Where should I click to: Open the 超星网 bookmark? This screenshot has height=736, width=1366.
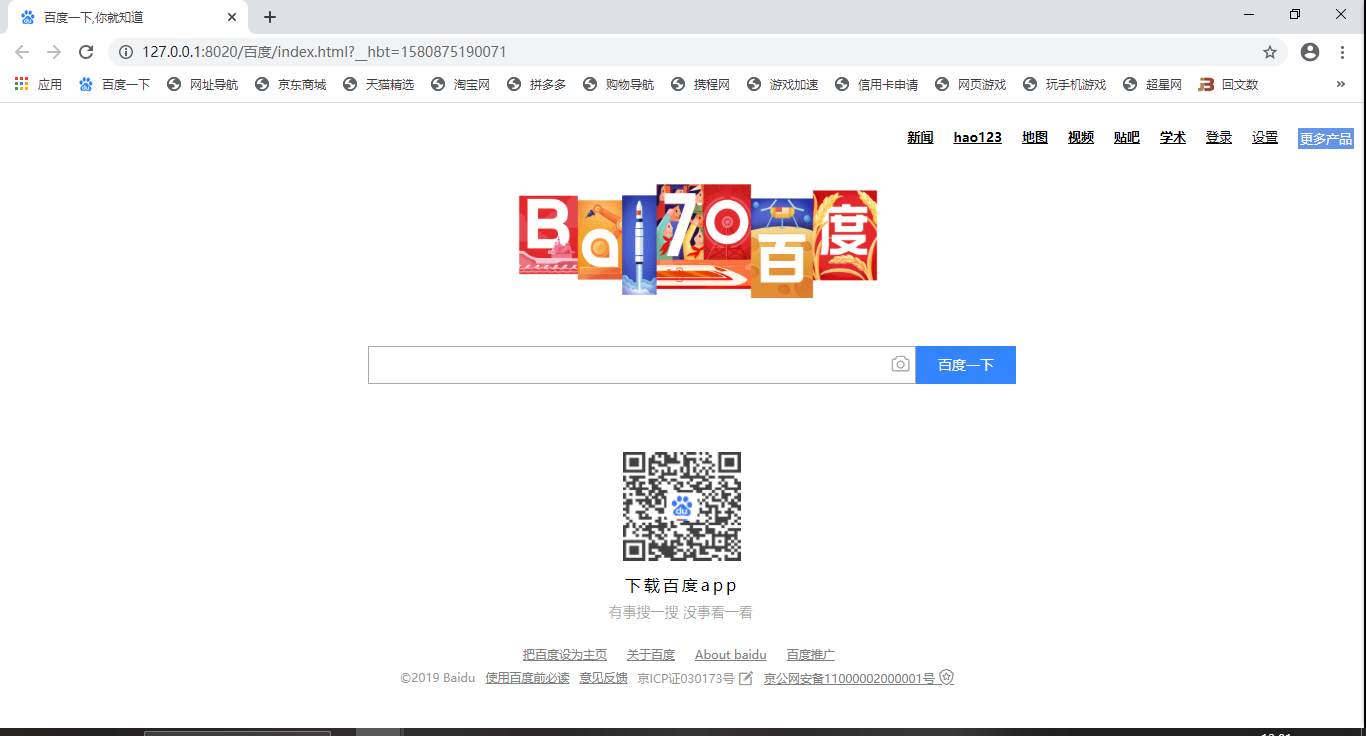point(1152,85)
